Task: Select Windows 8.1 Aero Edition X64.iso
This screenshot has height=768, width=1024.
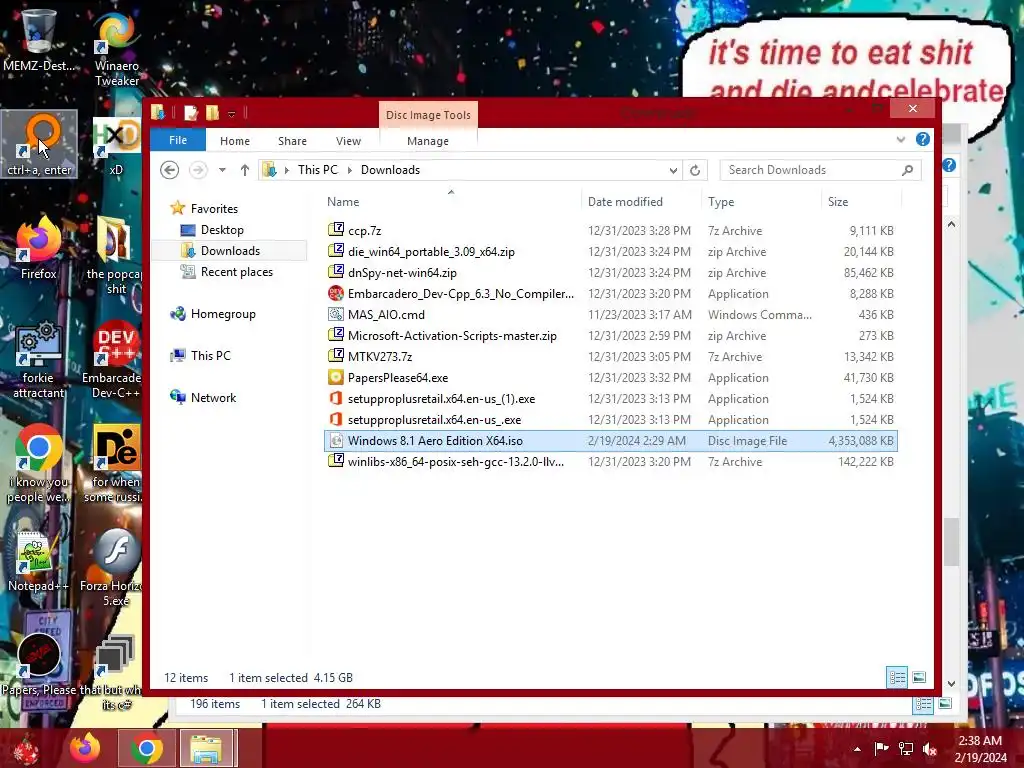Action: [x=611, y=441]
